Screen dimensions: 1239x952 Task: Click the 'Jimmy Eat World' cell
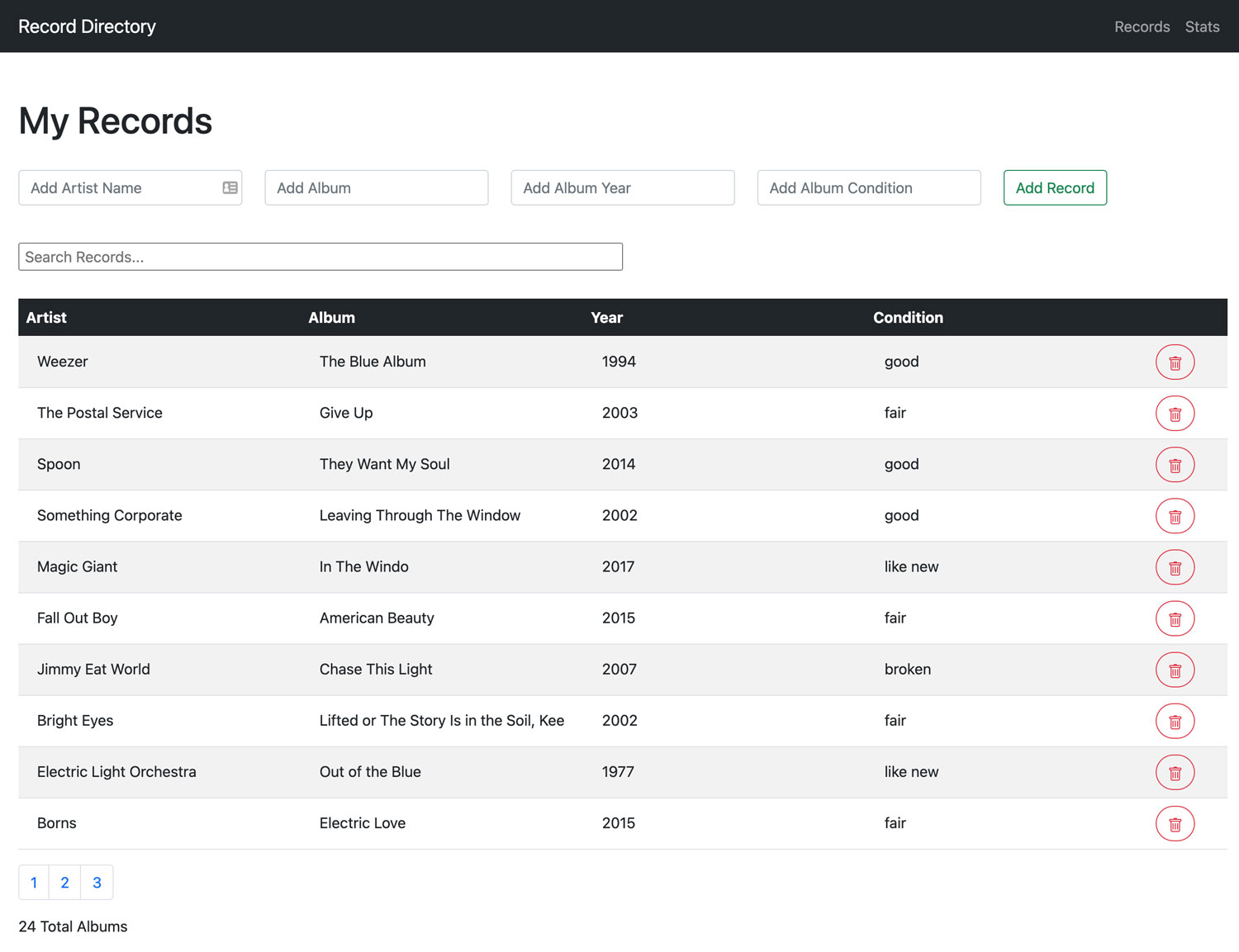pyautogui.click(x=93, y=669)
